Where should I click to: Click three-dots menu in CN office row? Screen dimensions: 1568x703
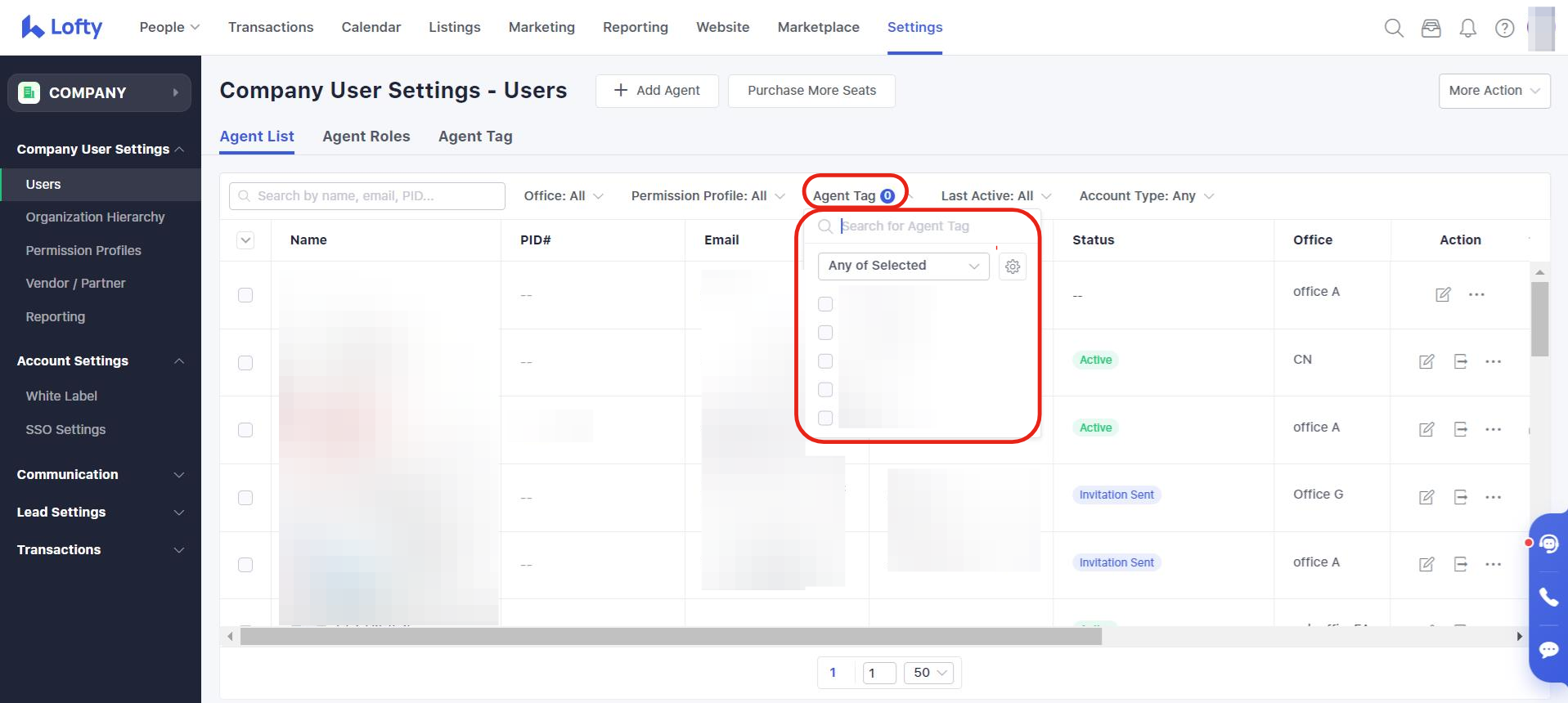click(1494, 361)
